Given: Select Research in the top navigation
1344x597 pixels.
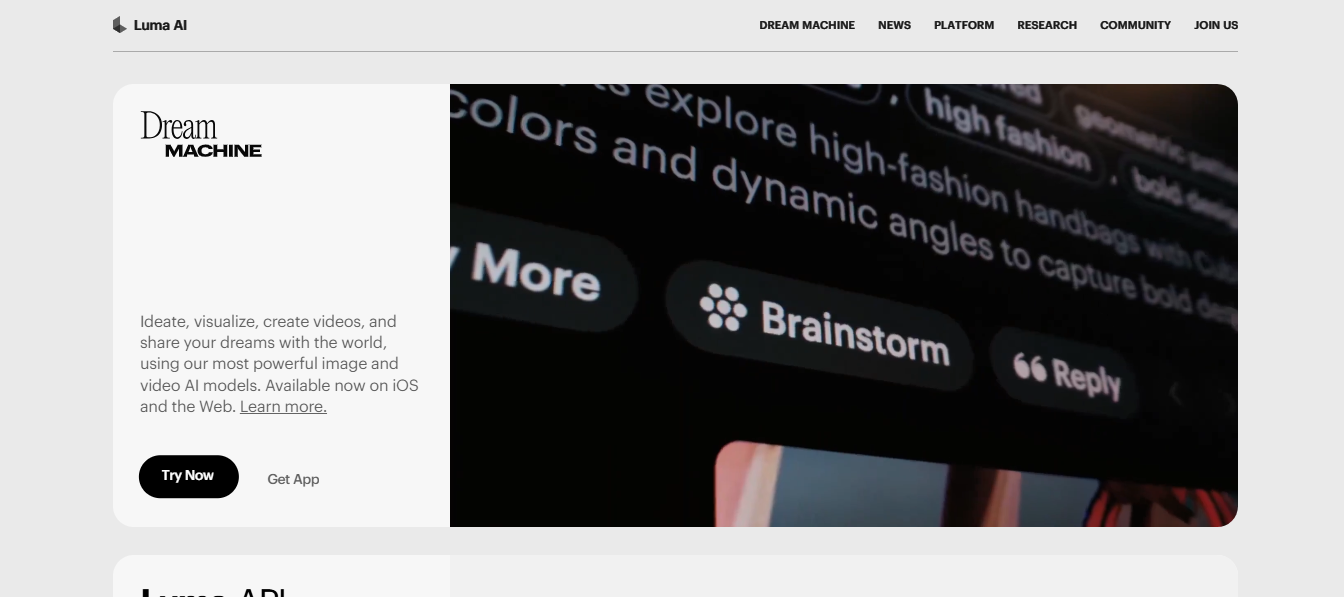Looking at the screenshot, I should (x=1047, y=25).
